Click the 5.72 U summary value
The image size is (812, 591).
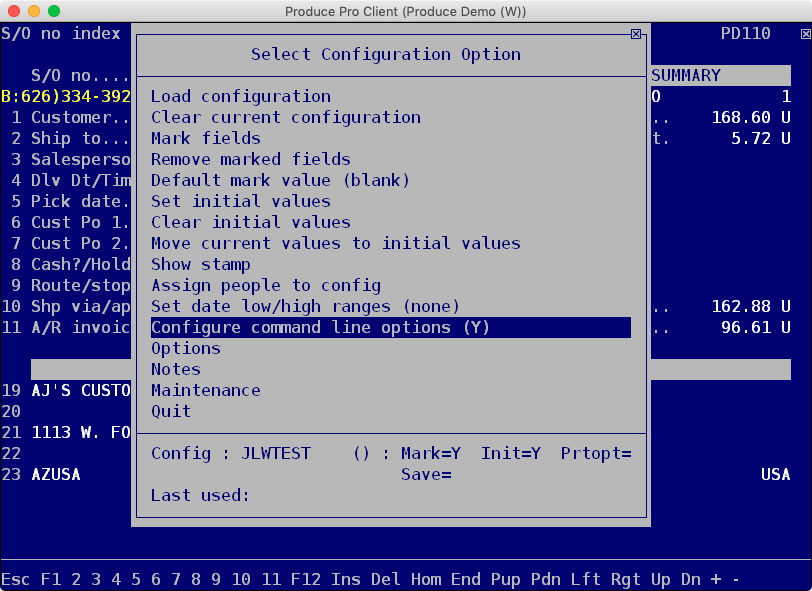[x=761, y=138]
